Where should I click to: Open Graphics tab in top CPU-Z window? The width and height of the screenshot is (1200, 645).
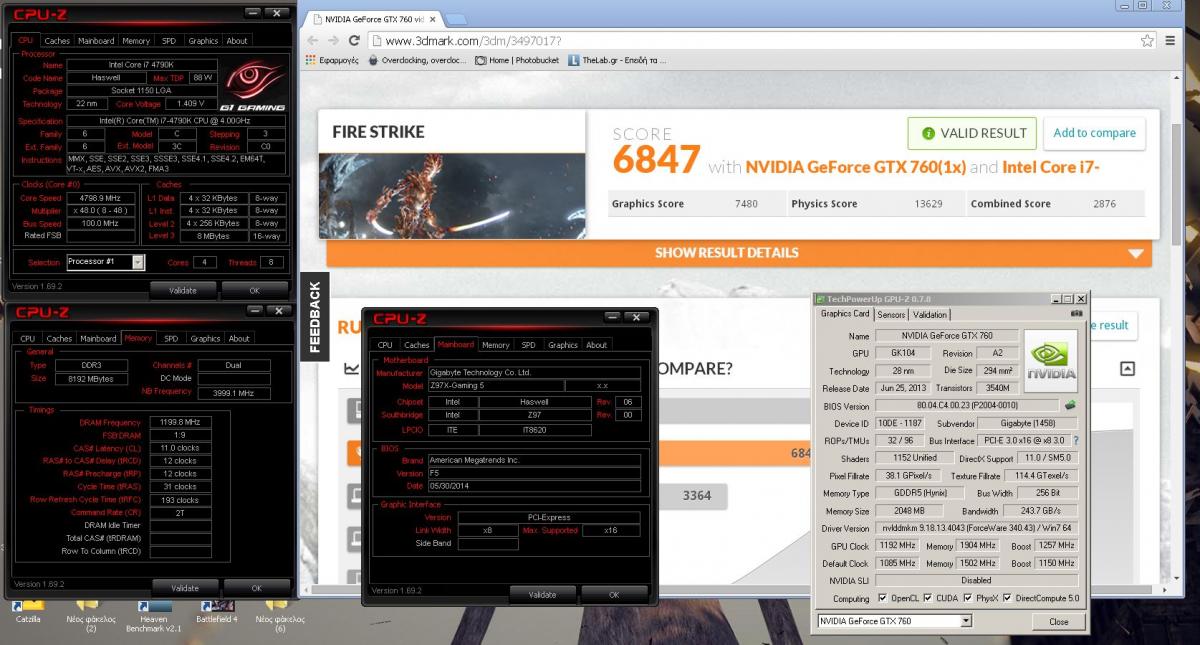203,41
